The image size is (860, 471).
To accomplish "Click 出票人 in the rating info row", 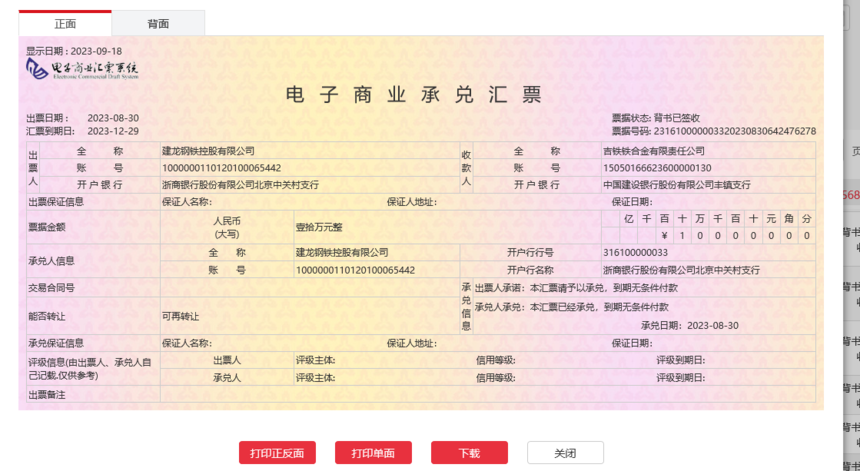I will coord(227,360).
